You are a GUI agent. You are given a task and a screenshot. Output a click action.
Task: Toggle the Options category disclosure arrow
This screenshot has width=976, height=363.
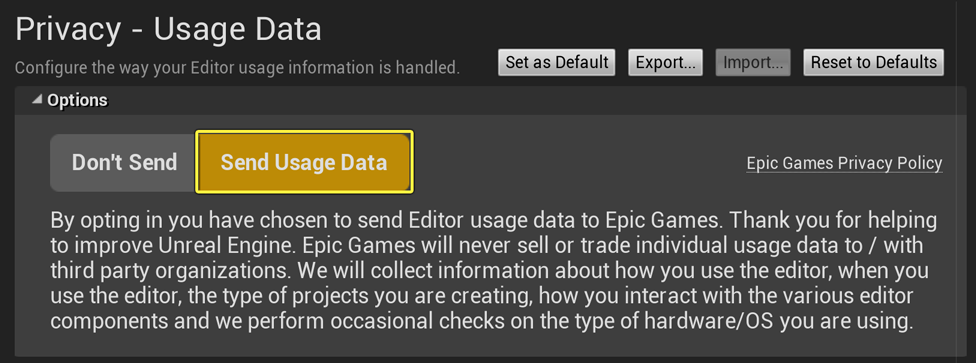click(37, 100)
